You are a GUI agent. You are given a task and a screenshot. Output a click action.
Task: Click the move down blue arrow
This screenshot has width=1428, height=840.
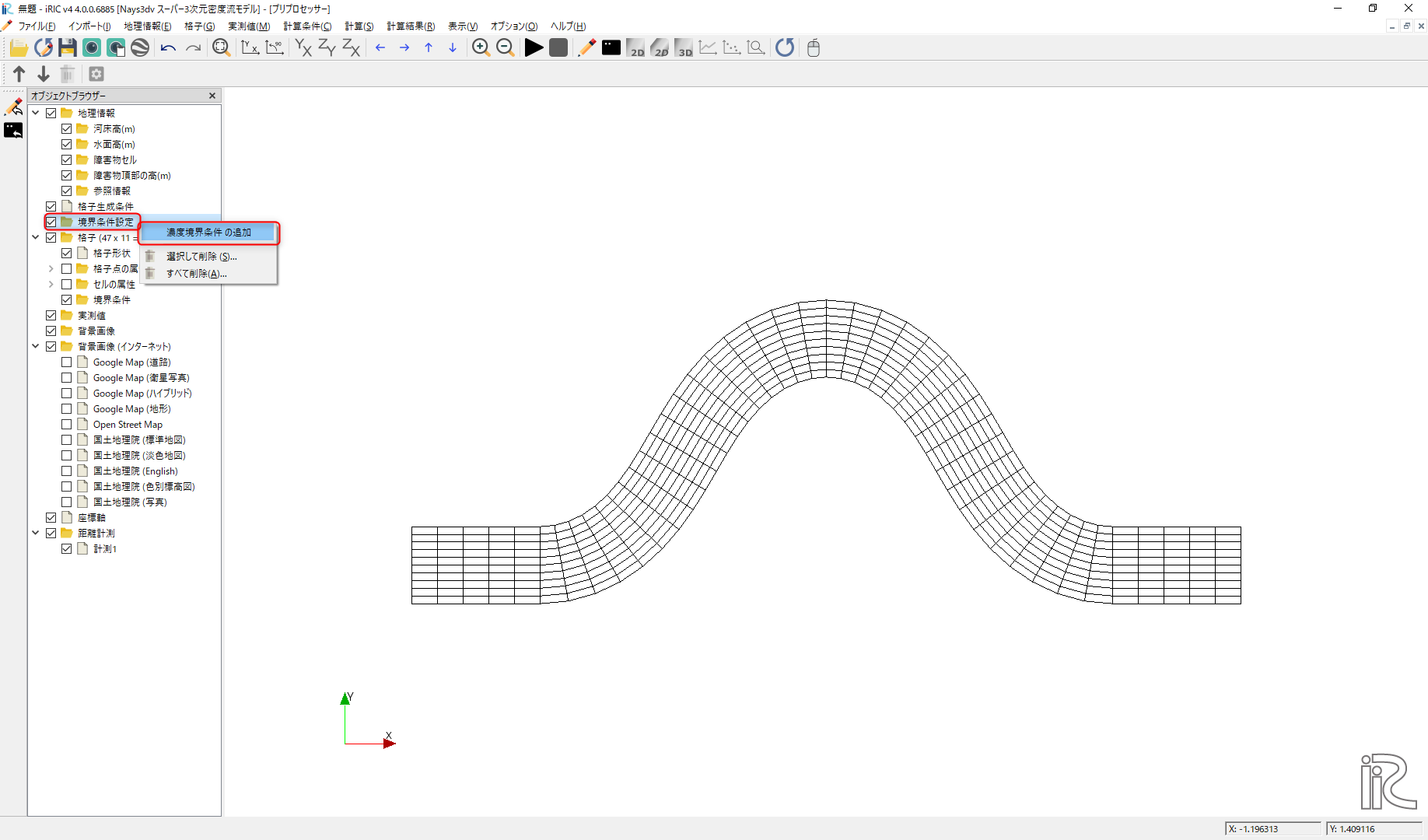click(x=453, y=48)
